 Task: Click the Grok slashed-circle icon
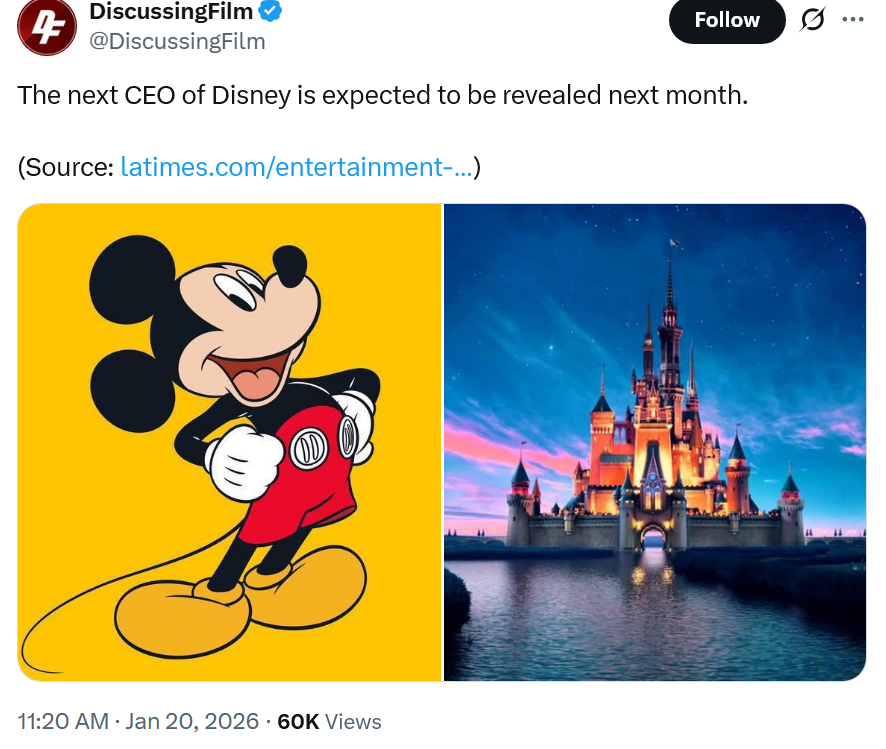(x=811, y=20)
